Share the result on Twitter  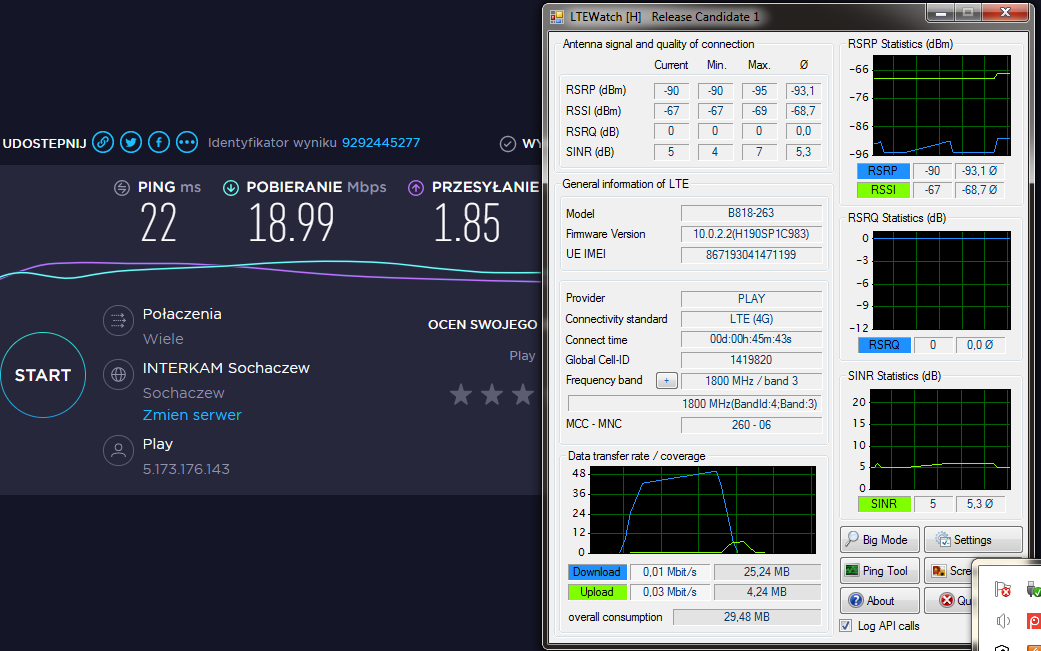131,142
